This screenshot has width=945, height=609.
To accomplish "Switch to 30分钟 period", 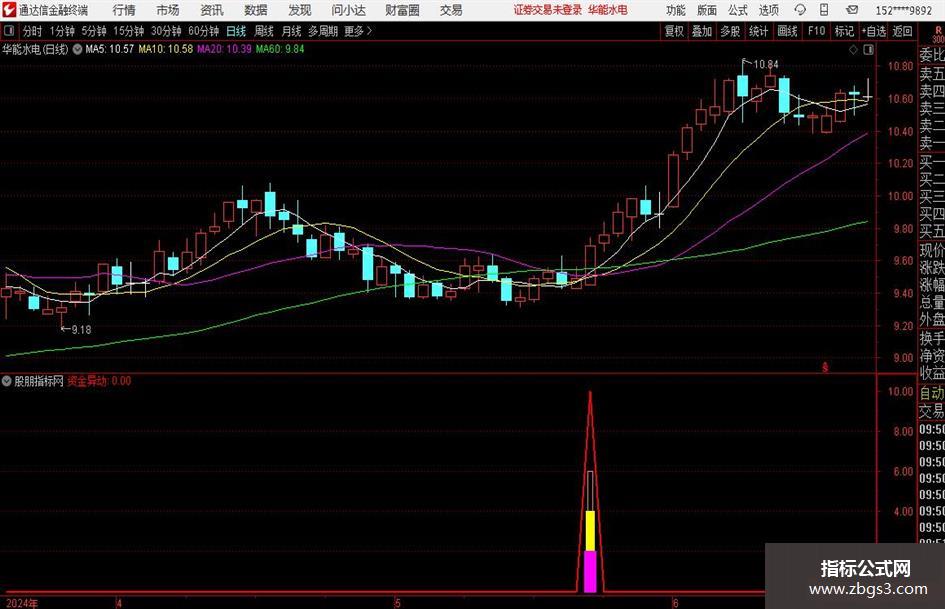I will click(166, 31).
